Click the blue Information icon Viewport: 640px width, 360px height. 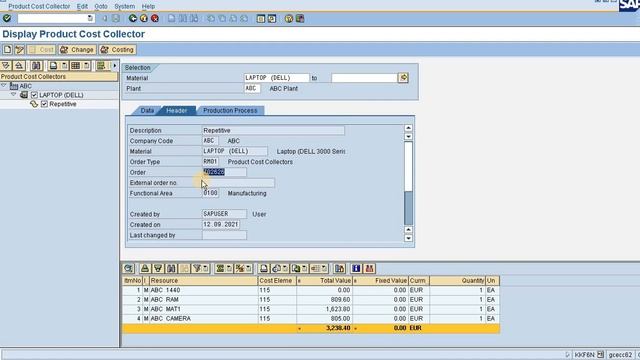tap(356, 269)
